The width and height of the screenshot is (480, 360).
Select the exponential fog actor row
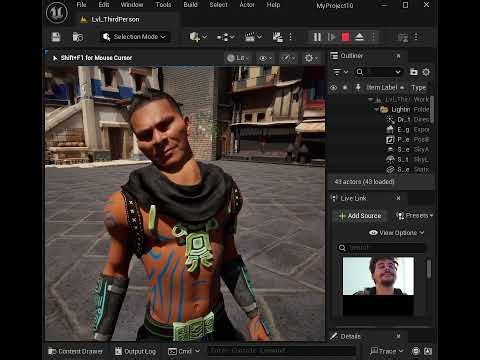pos(380,129)
